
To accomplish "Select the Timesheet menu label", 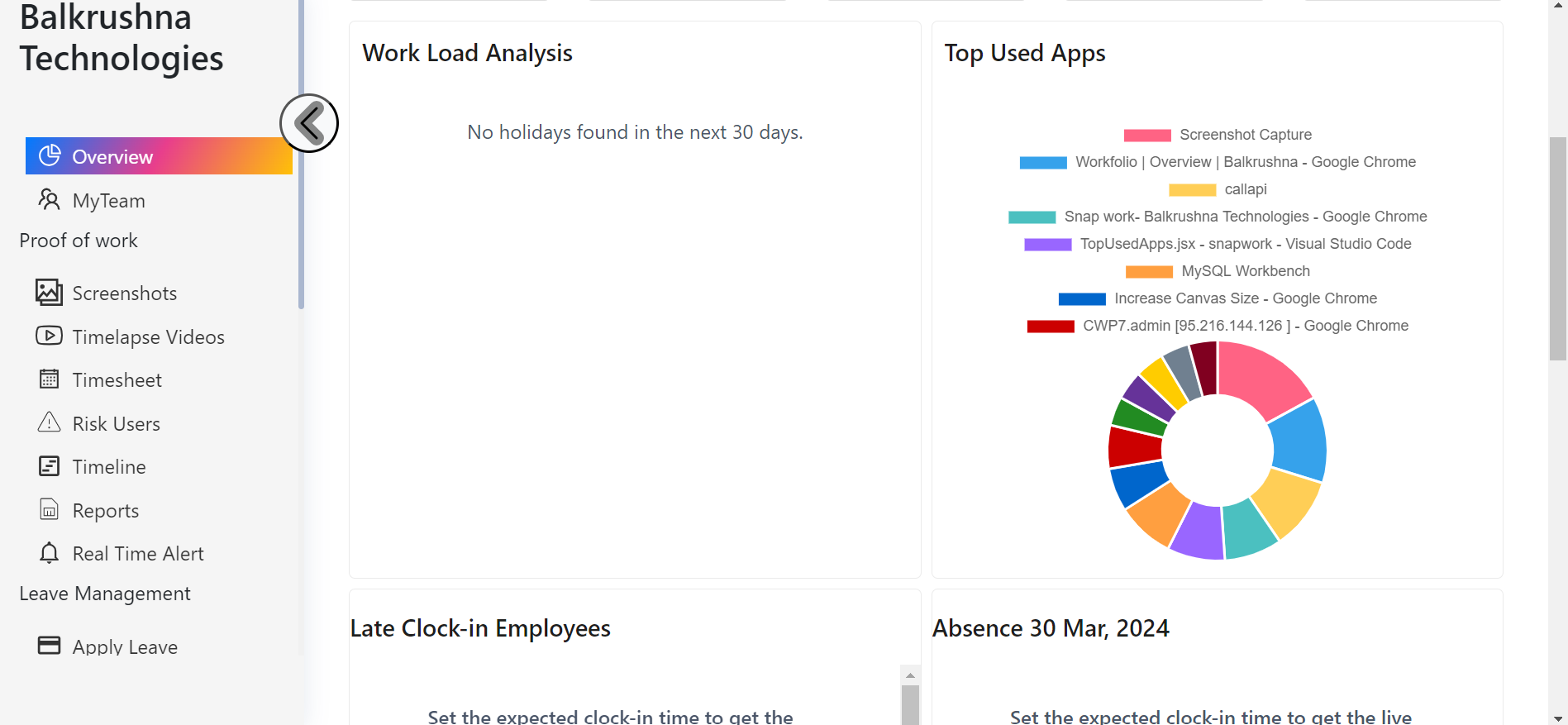I will tap(117, 380).
